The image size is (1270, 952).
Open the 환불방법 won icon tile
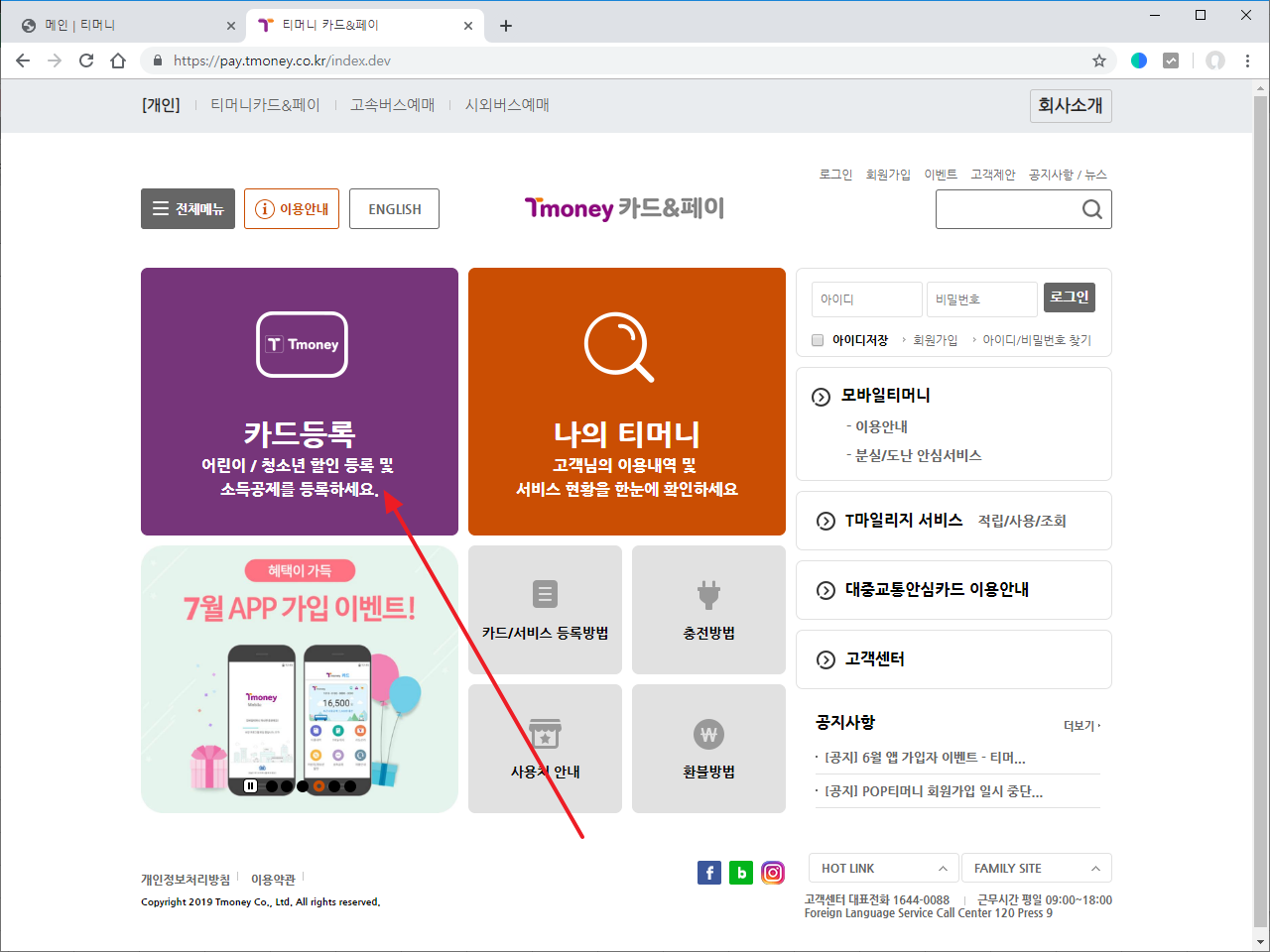coord(708,749)
